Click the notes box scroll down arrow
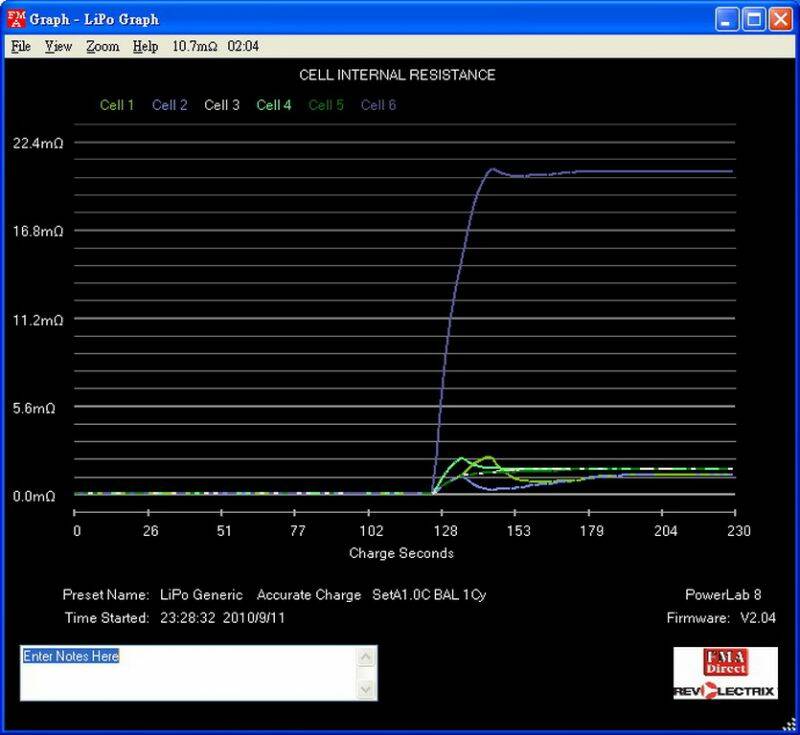The height and width of the screenshot is (735, 800). point(366,690)
